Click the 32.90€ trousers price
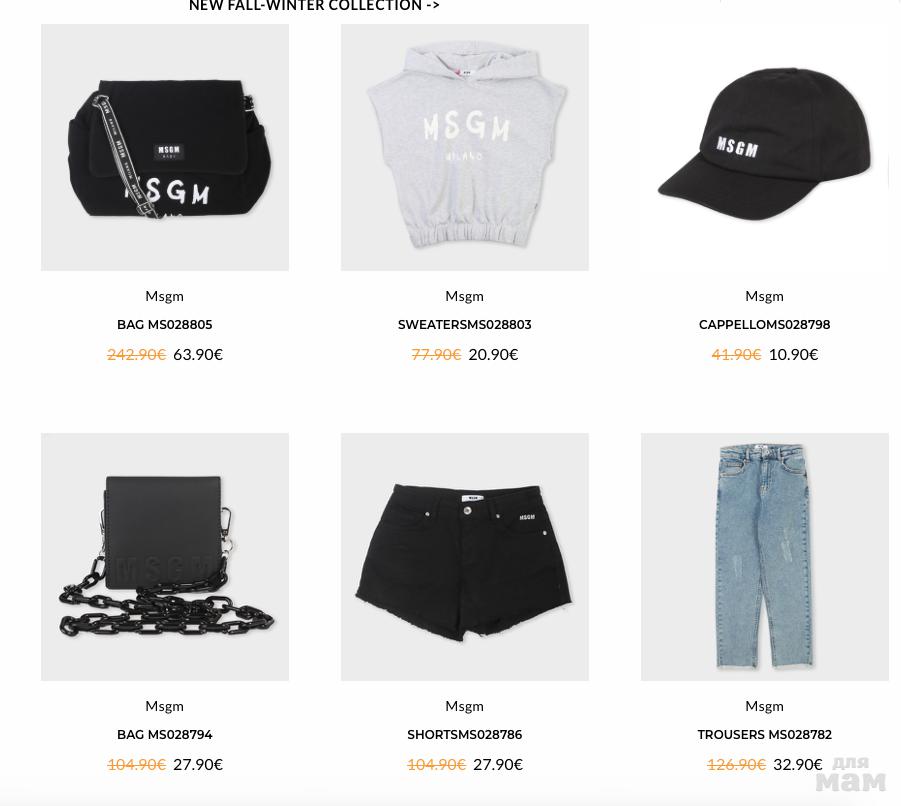The width and height of the screenshot is (901, 806). point(798,765)
